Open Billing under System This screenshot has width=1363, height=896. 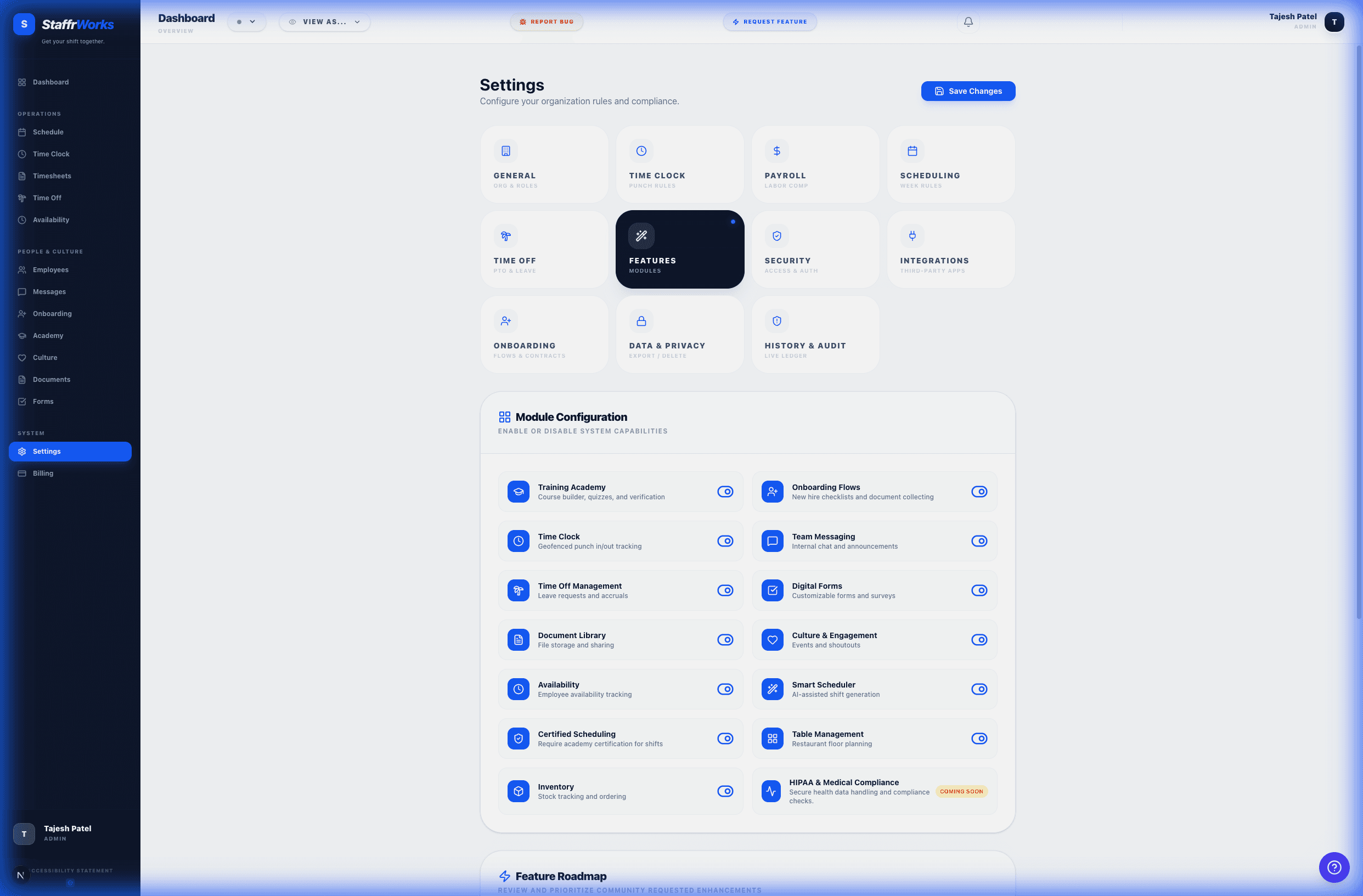coord(43,473)
